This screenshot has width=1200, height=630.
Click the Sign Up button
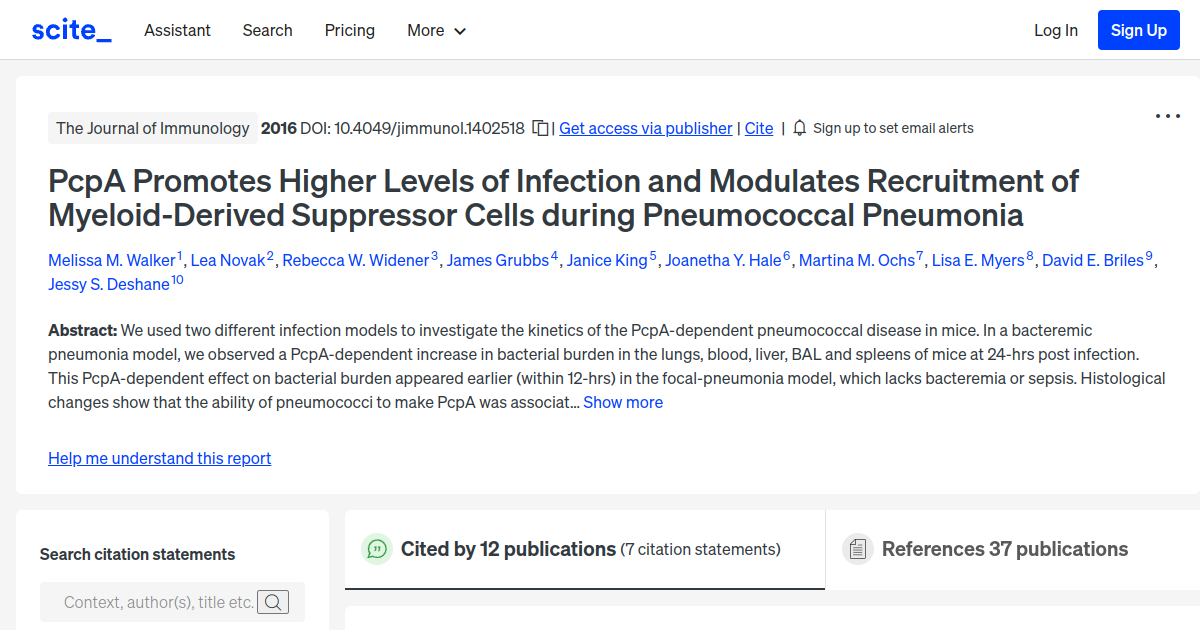coord(1138,30)
